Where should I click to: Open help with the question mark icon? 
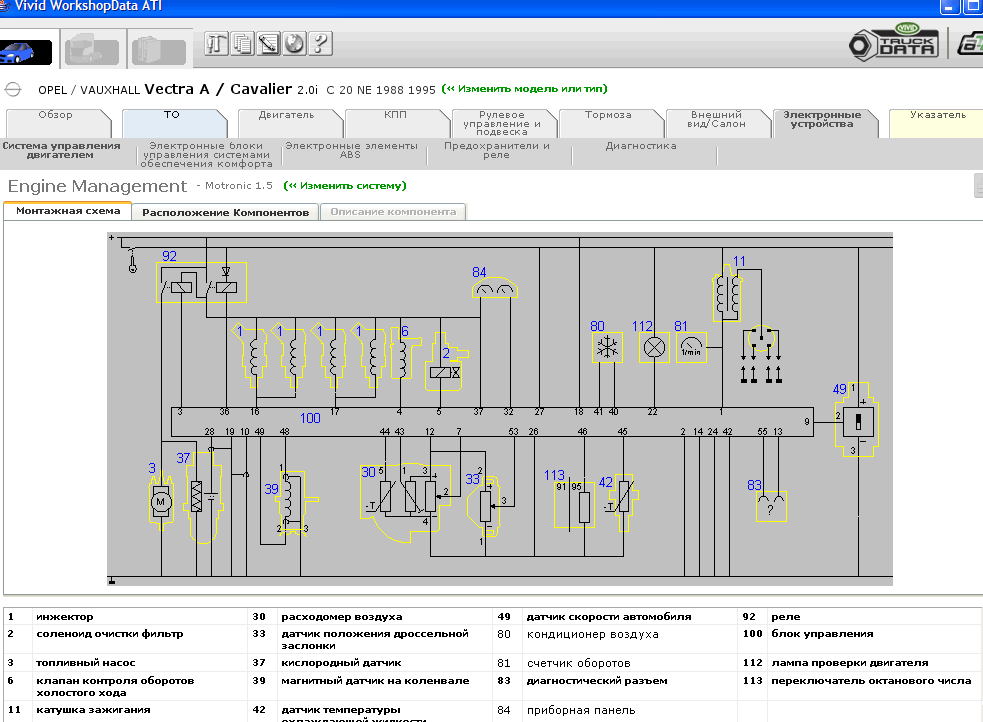[320, 44]
